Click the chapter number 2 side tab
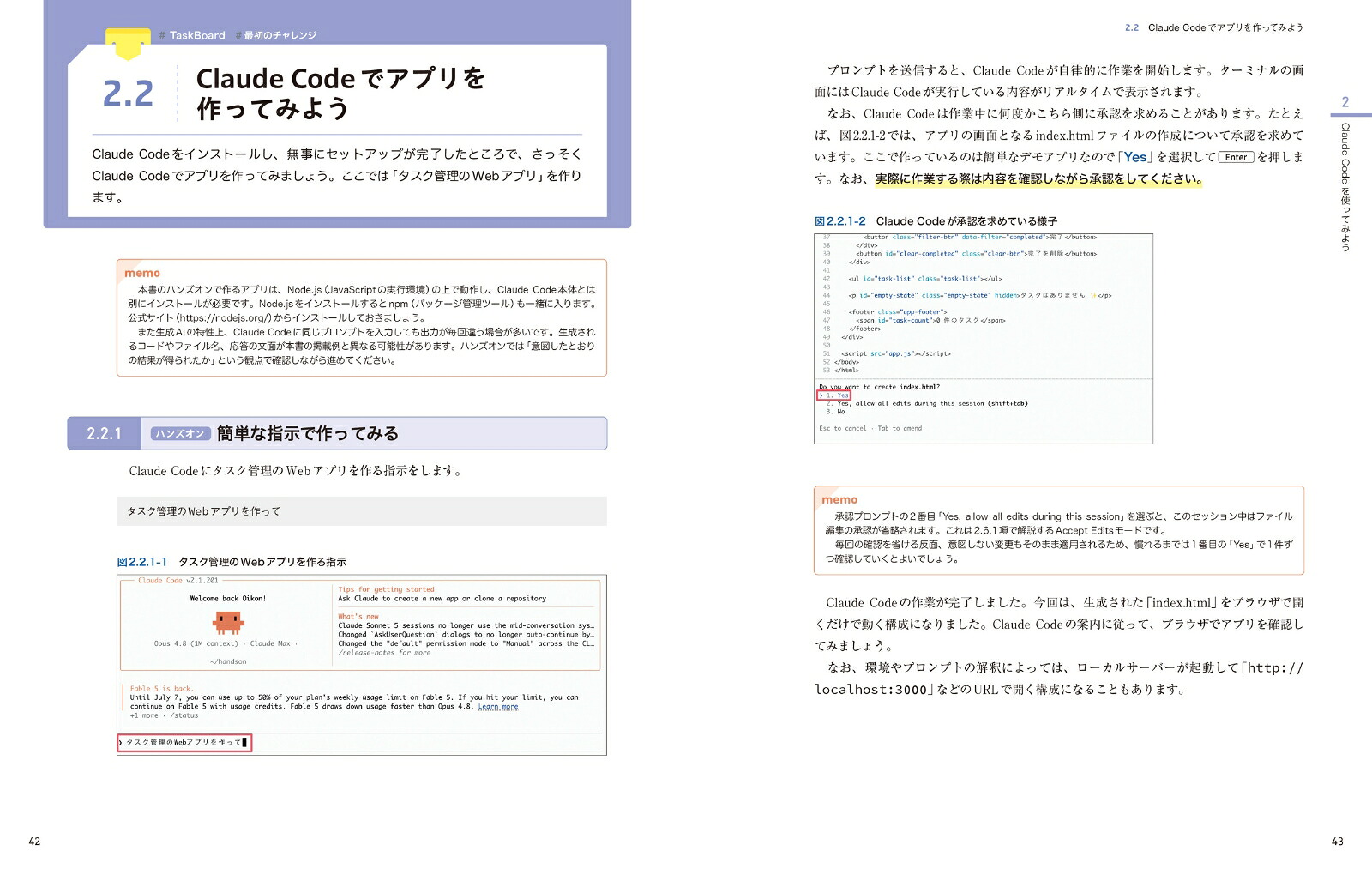 click(x=1345, y=102)
